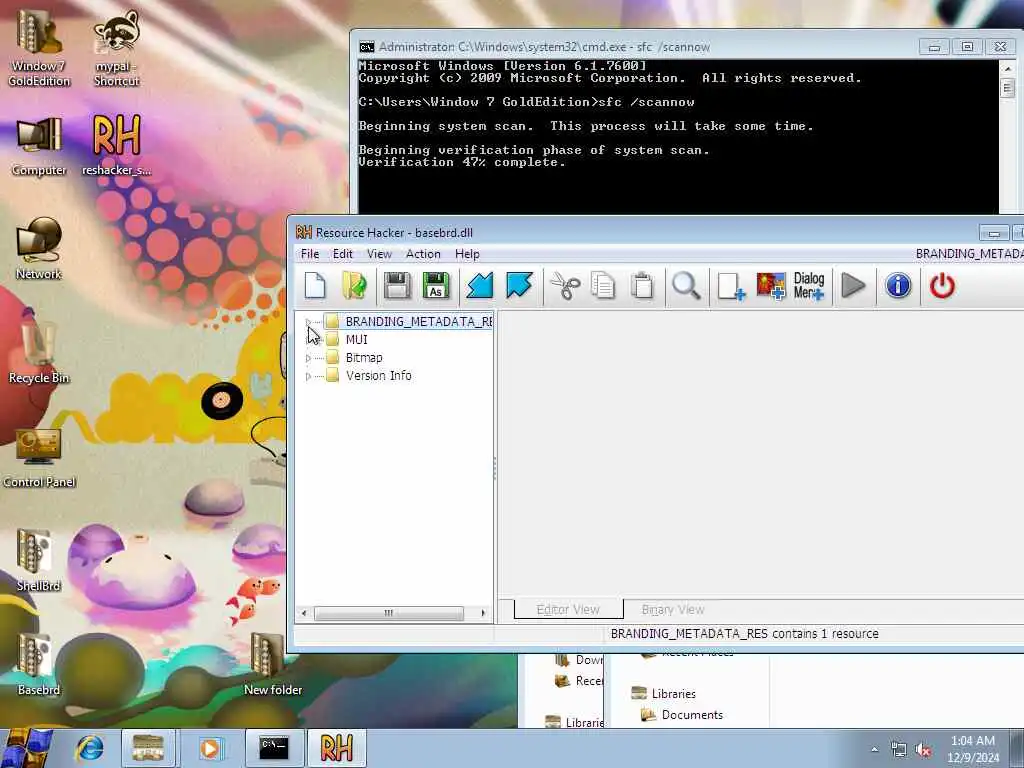Open the Explorer window taskbar button
Viewport: 1024px width, 768px height.
(x=148, y=748)
